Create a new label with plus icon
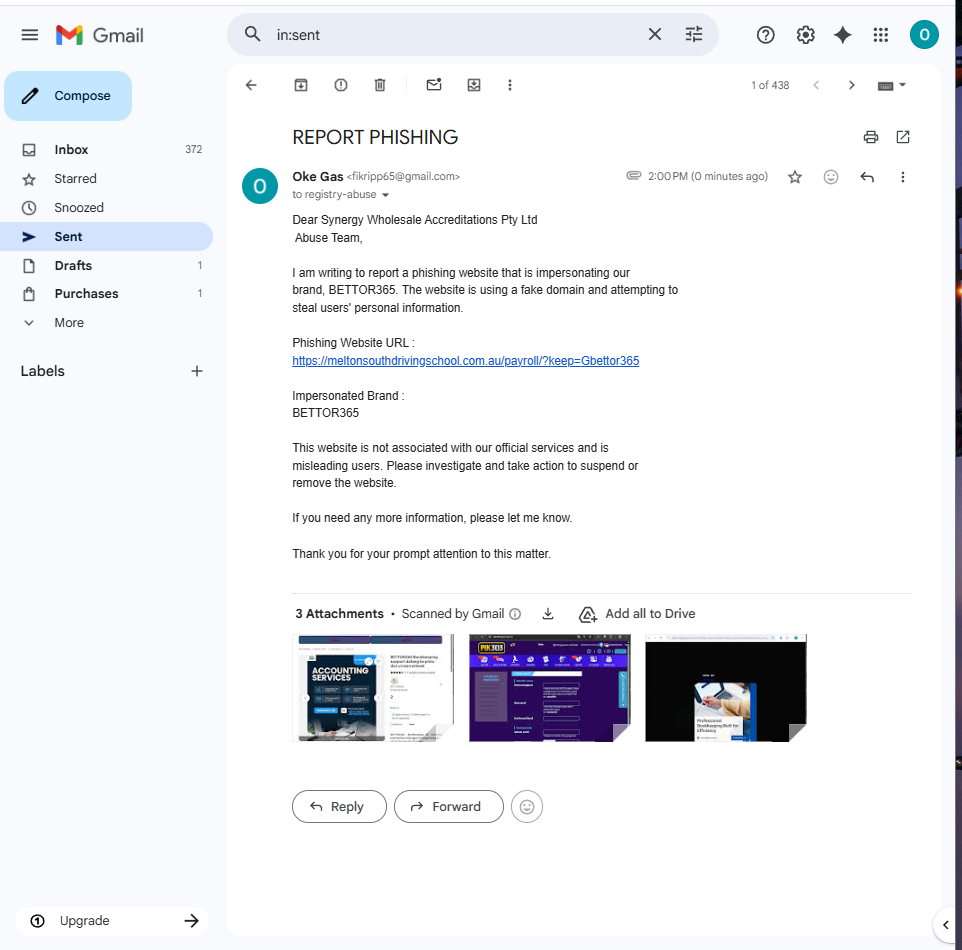 pyautogui.click(x=196, y=371)
